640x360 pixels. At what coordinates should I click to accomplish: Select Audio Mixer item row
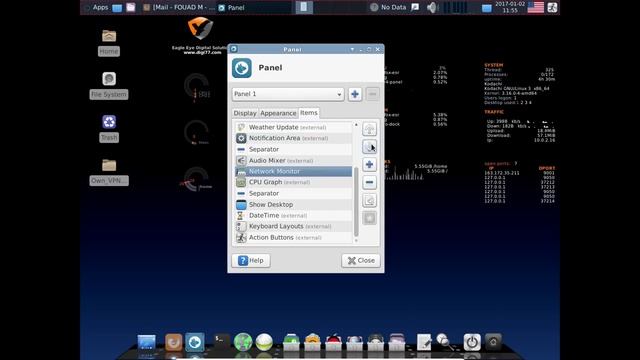293,160
